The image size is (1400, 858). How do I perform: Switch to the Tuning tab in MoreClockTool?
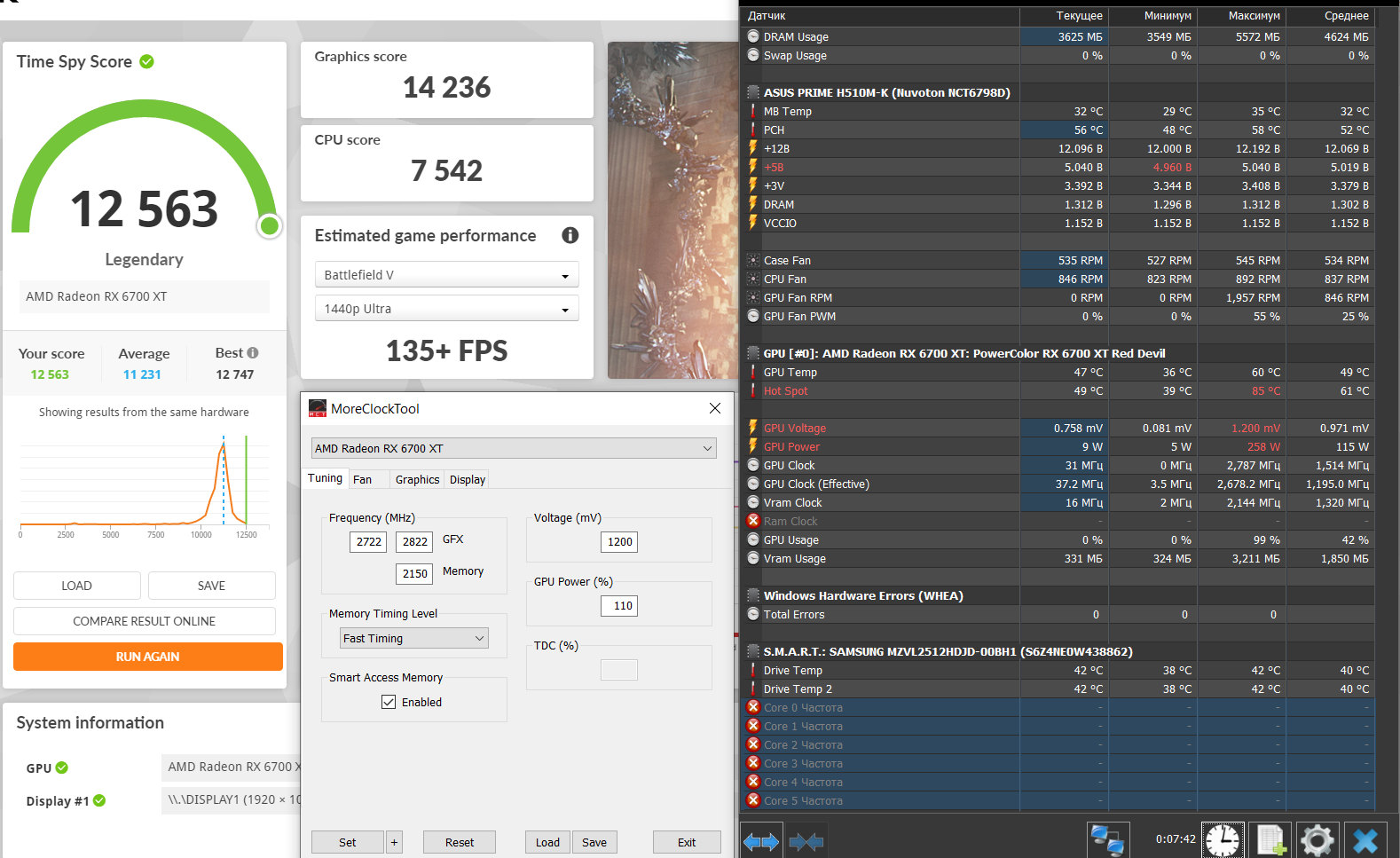coord(325,478)
